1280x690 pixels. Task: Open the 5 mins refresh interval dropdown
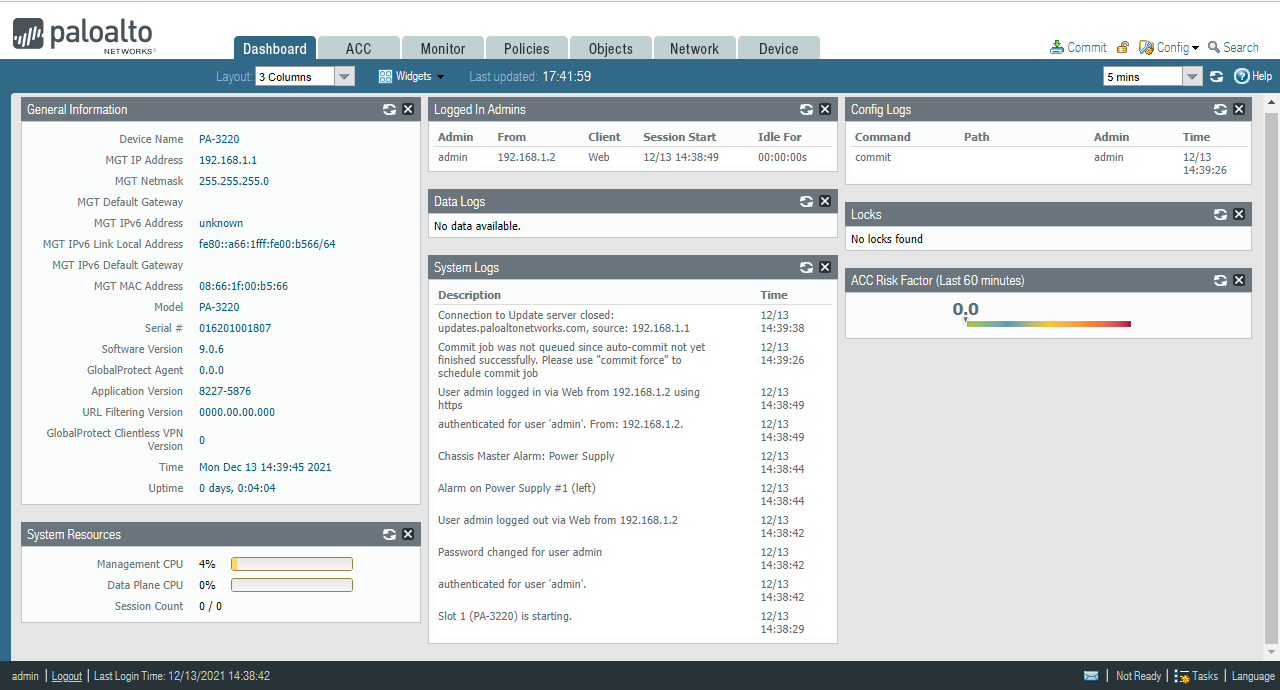1192,77
